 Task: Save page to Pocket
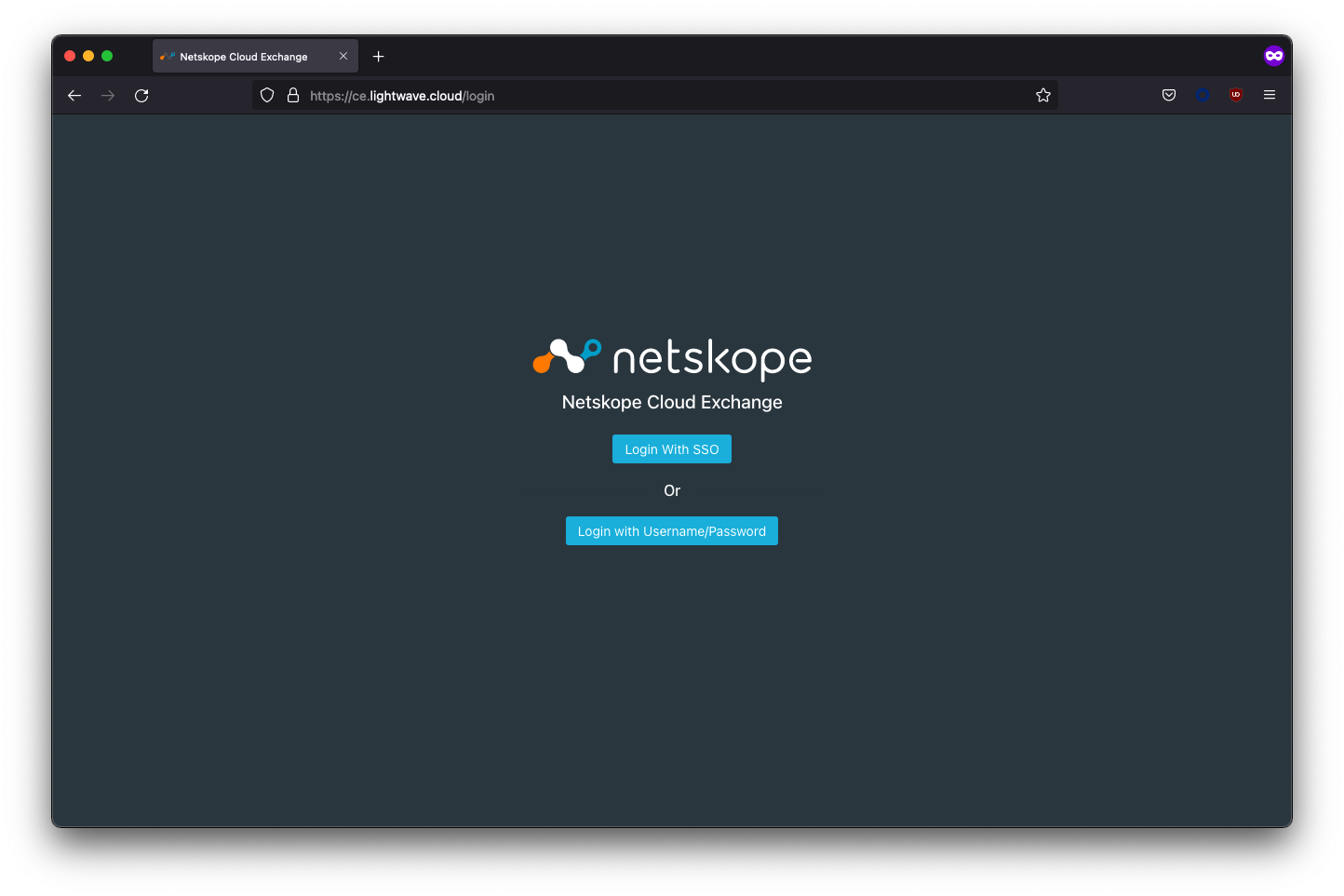click(1169, 95)
